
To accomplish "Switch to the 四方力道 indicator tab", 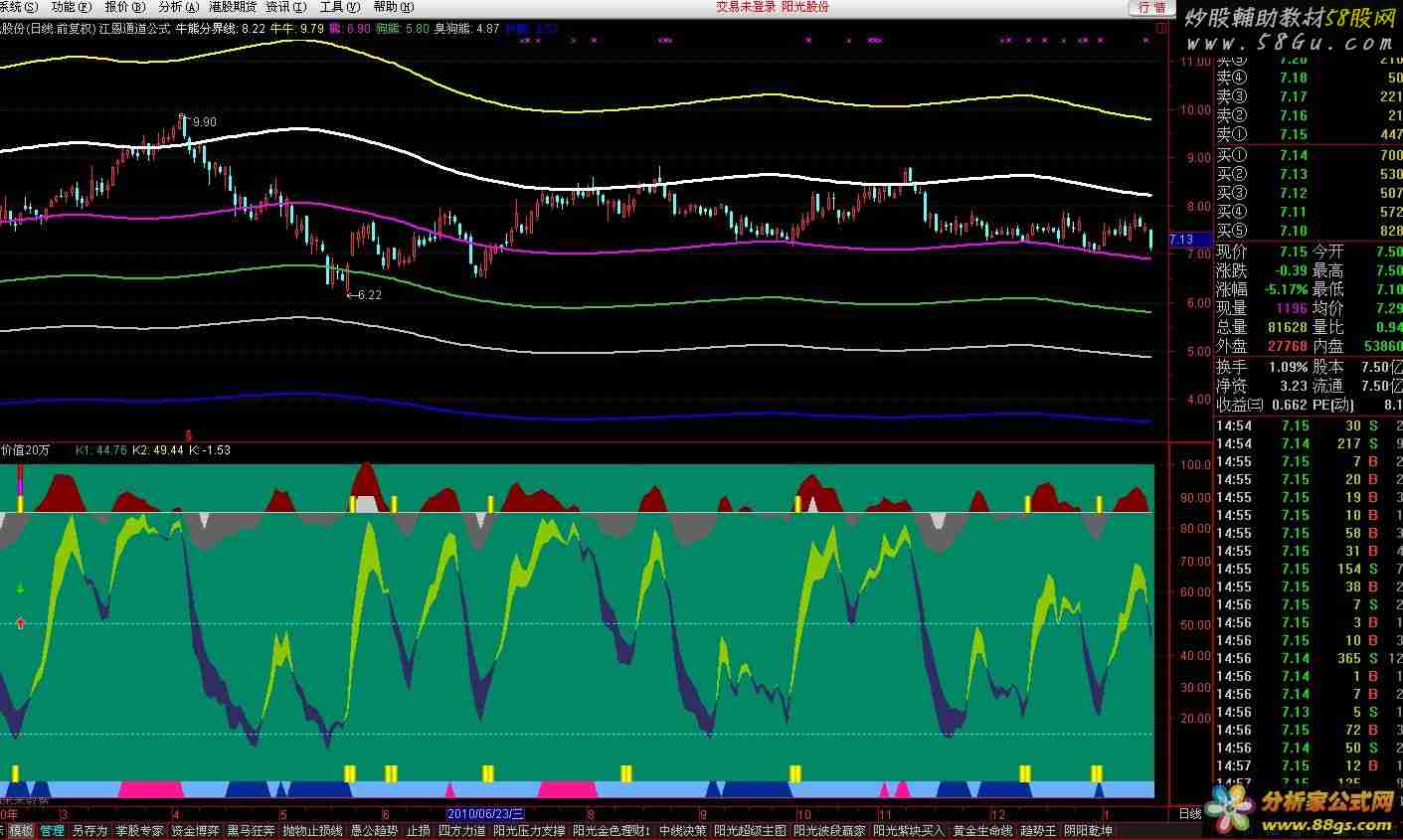I will [461, 830].
